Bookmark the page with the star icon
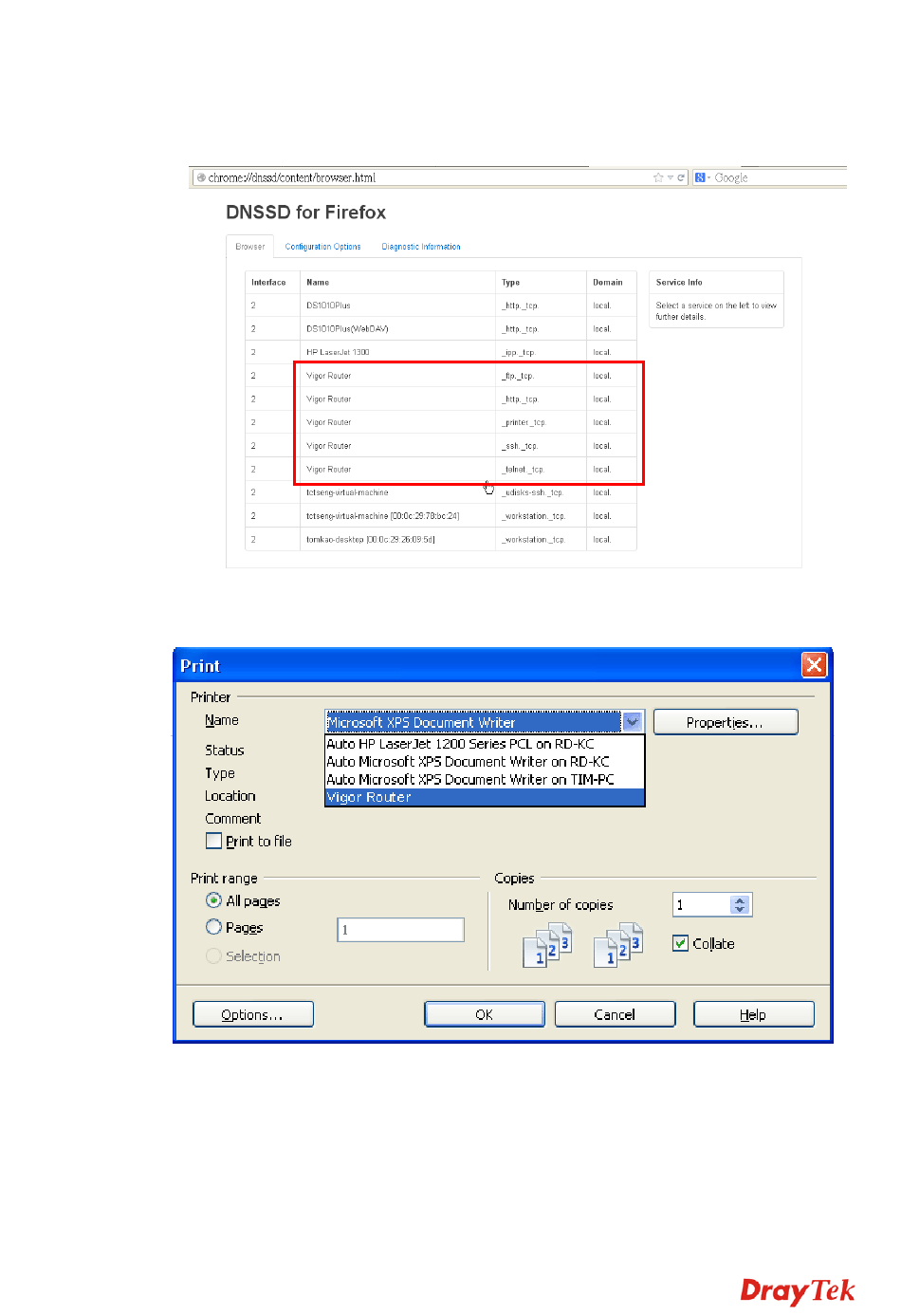The height and width of the screenshot is (1316, 901). (657, 177)
